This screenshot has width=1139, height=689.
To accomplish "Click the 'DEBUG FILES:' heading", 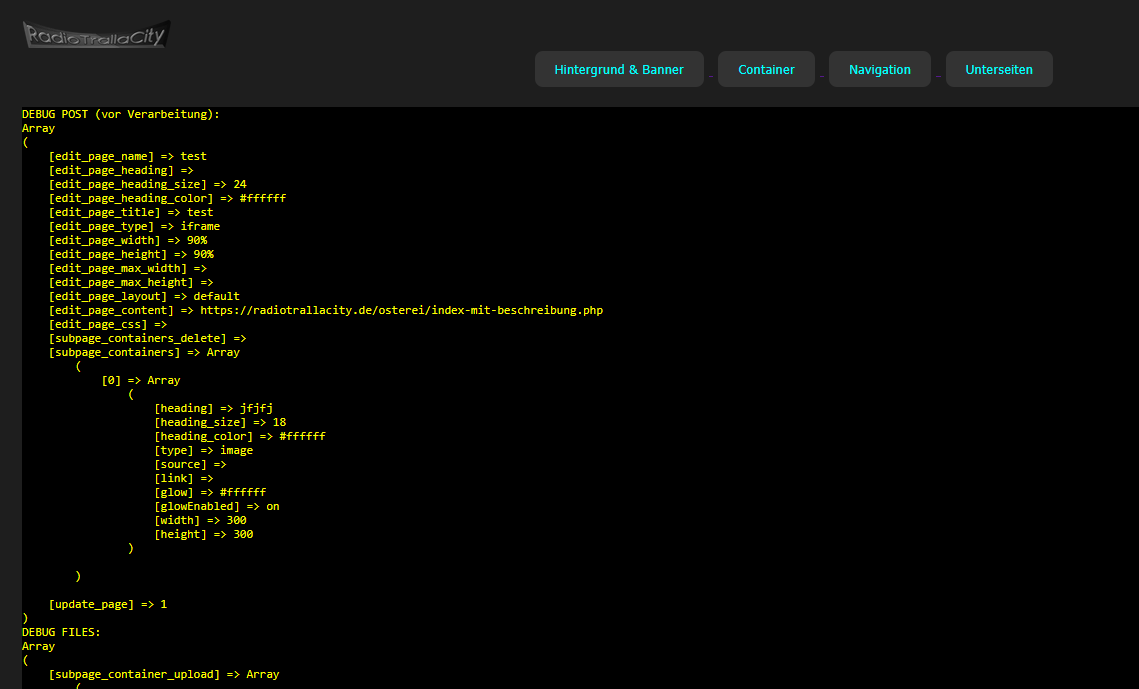I will pos(61,633).
